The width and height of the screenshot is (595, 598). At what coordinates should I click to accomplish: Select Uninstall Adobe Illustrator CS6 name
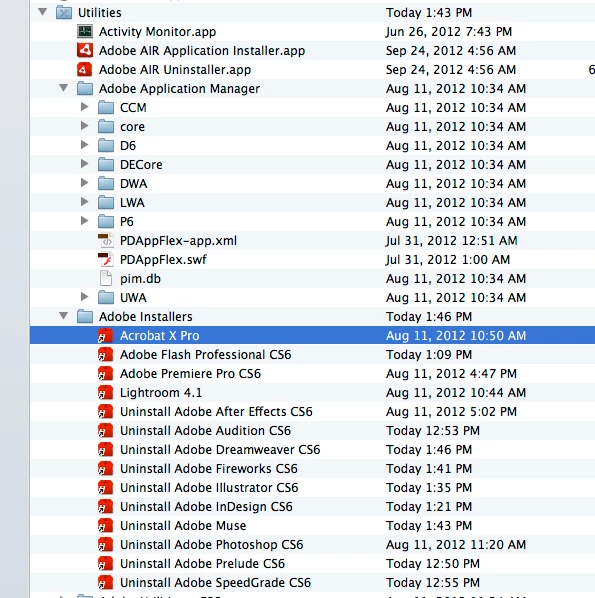pyautogui.click(x=209, y=487)
